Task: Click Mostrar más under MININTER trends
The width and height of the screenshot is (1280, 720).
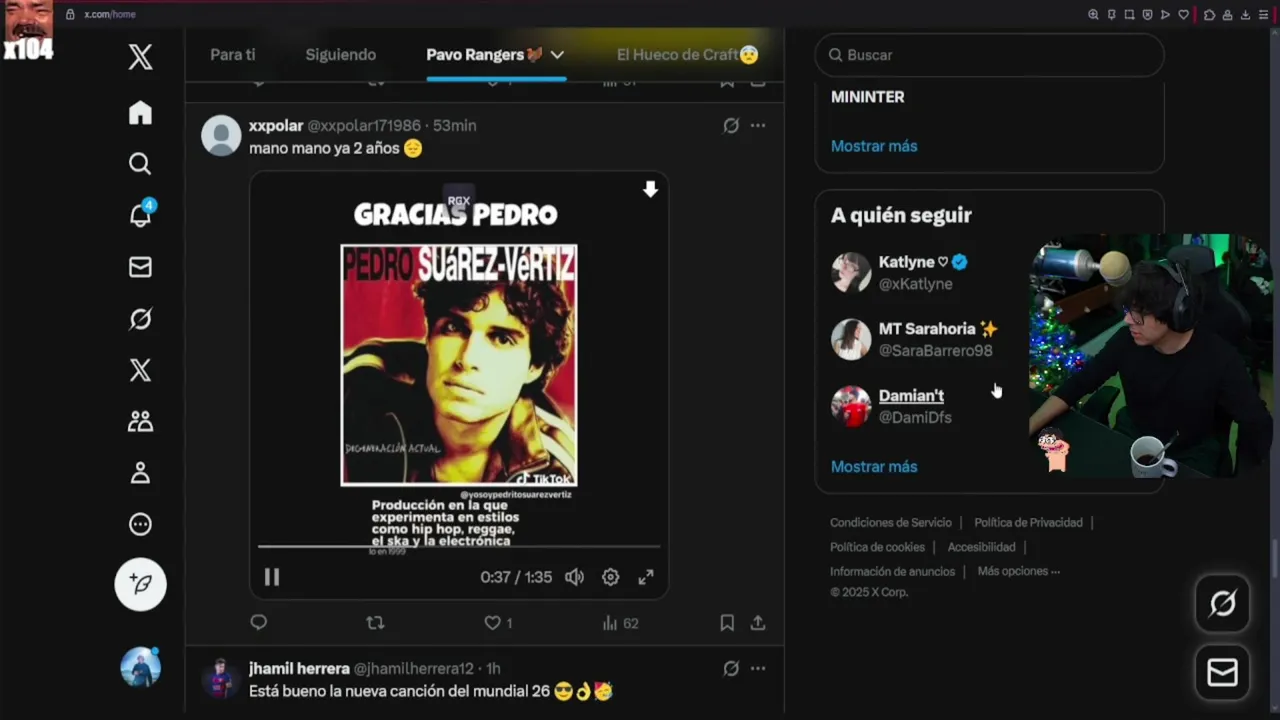Action: [x=874, y=146]
